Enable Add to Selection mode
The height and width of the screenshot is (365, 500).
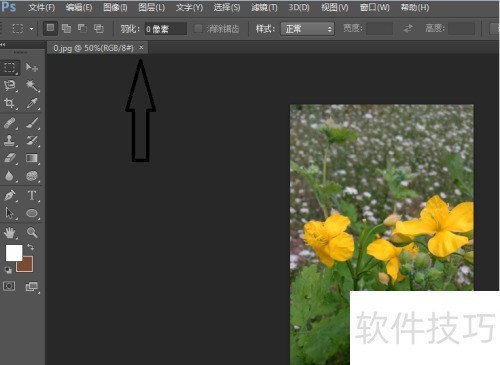(67, 29)
